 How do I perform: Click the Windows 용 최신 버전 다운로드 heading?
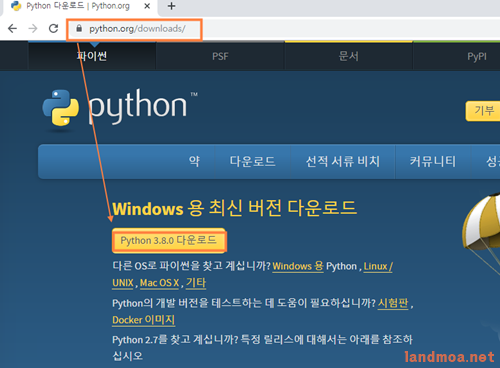(234, 208)
